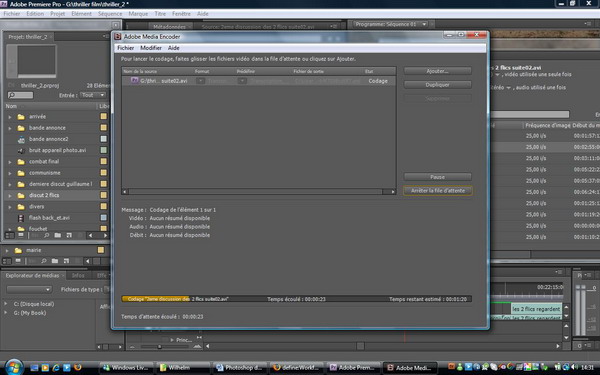The width and height of the screenshot is (600, 375).
Task: Switch project panel to list view
Action: [10, 235]
